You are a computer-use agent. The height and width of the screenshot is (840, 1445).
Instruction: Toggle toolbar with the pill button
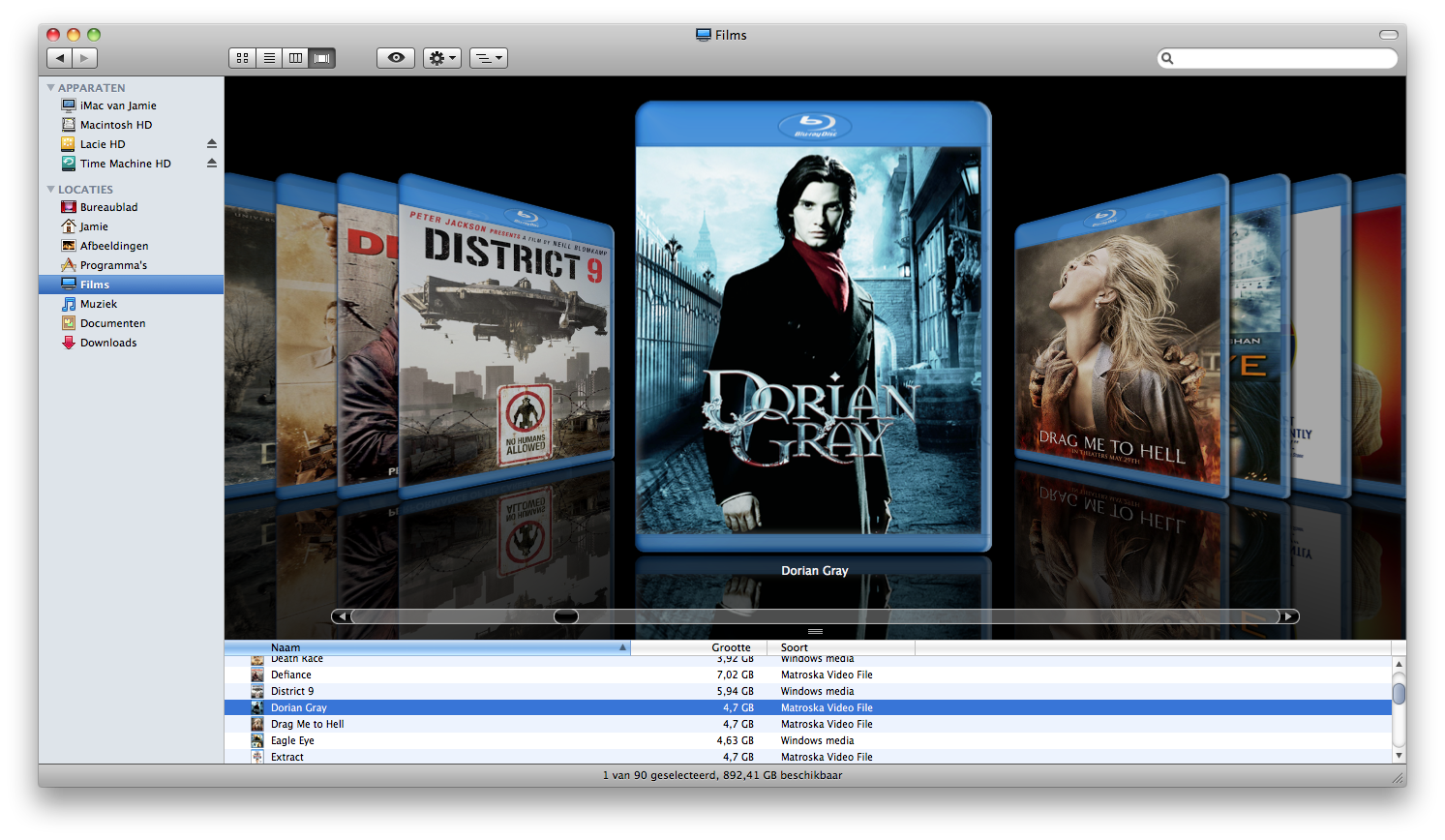1389,35
